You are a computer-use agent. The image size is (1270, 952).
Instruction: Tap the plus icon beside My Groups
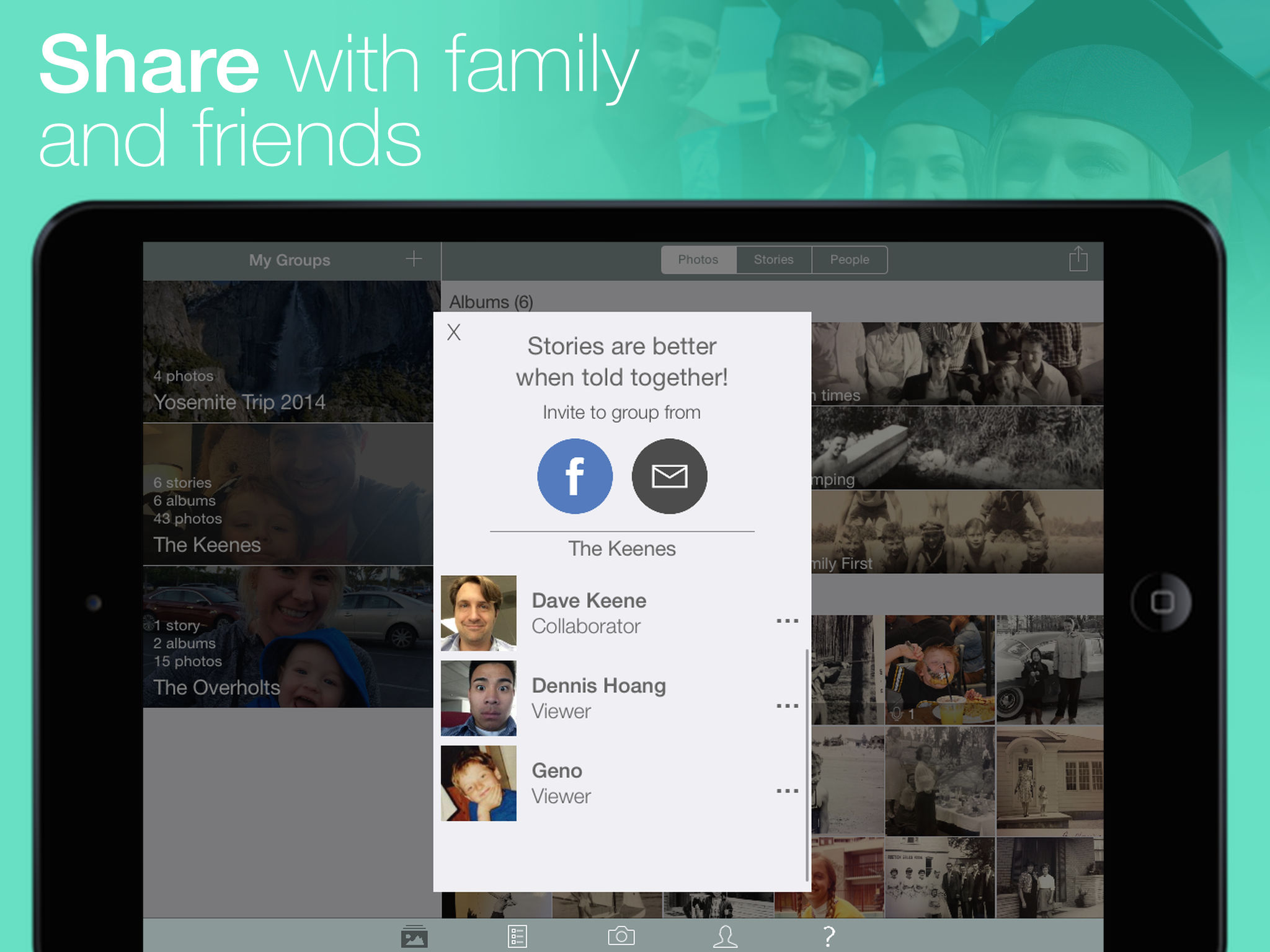(x=414, y=259)
